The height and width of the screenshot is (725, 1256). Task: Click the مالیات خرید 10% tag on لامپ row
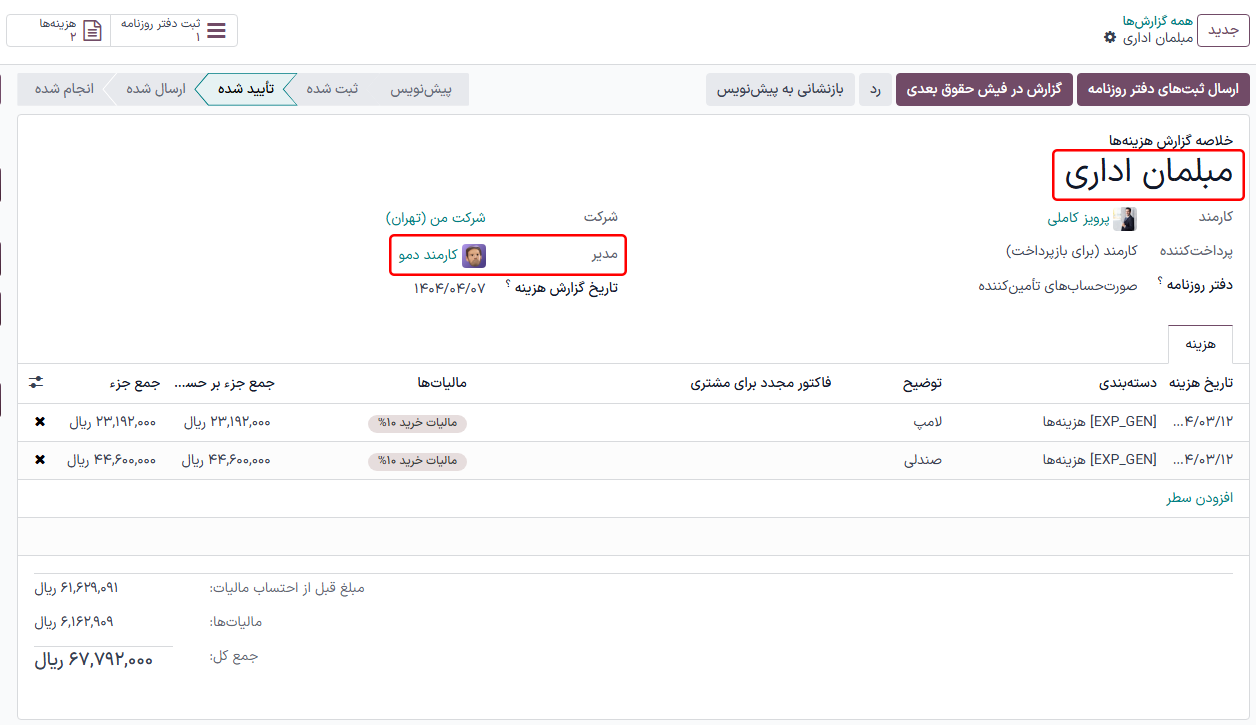click(x=417, y=423)
